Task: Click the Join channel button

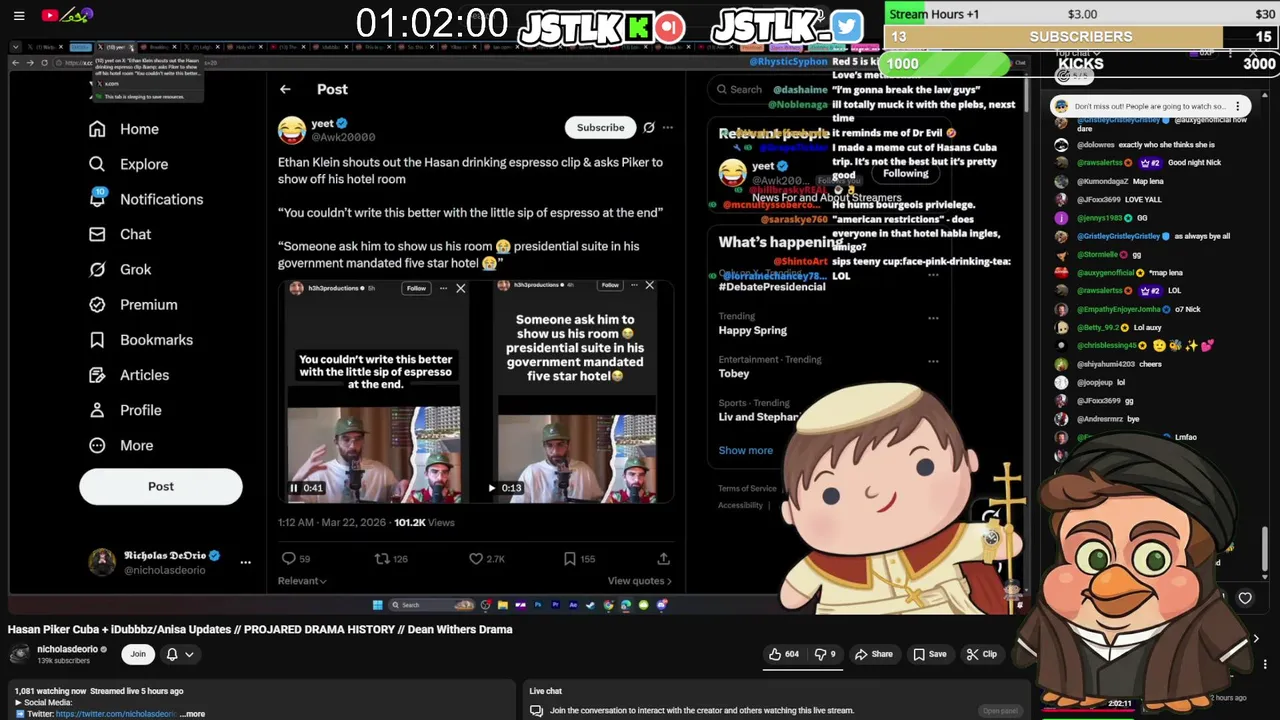Action: click(x=138, y=654)
